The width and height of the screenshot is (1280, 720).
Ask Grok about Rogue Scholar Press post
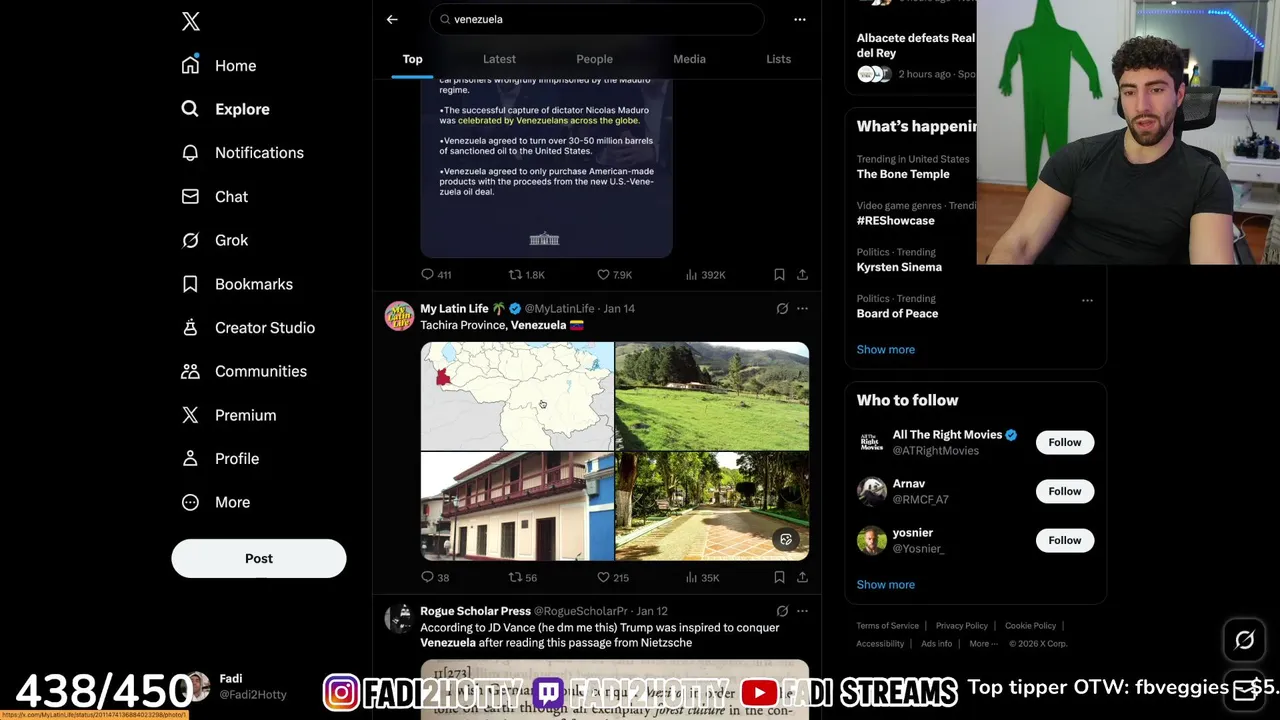pos(782,610)
